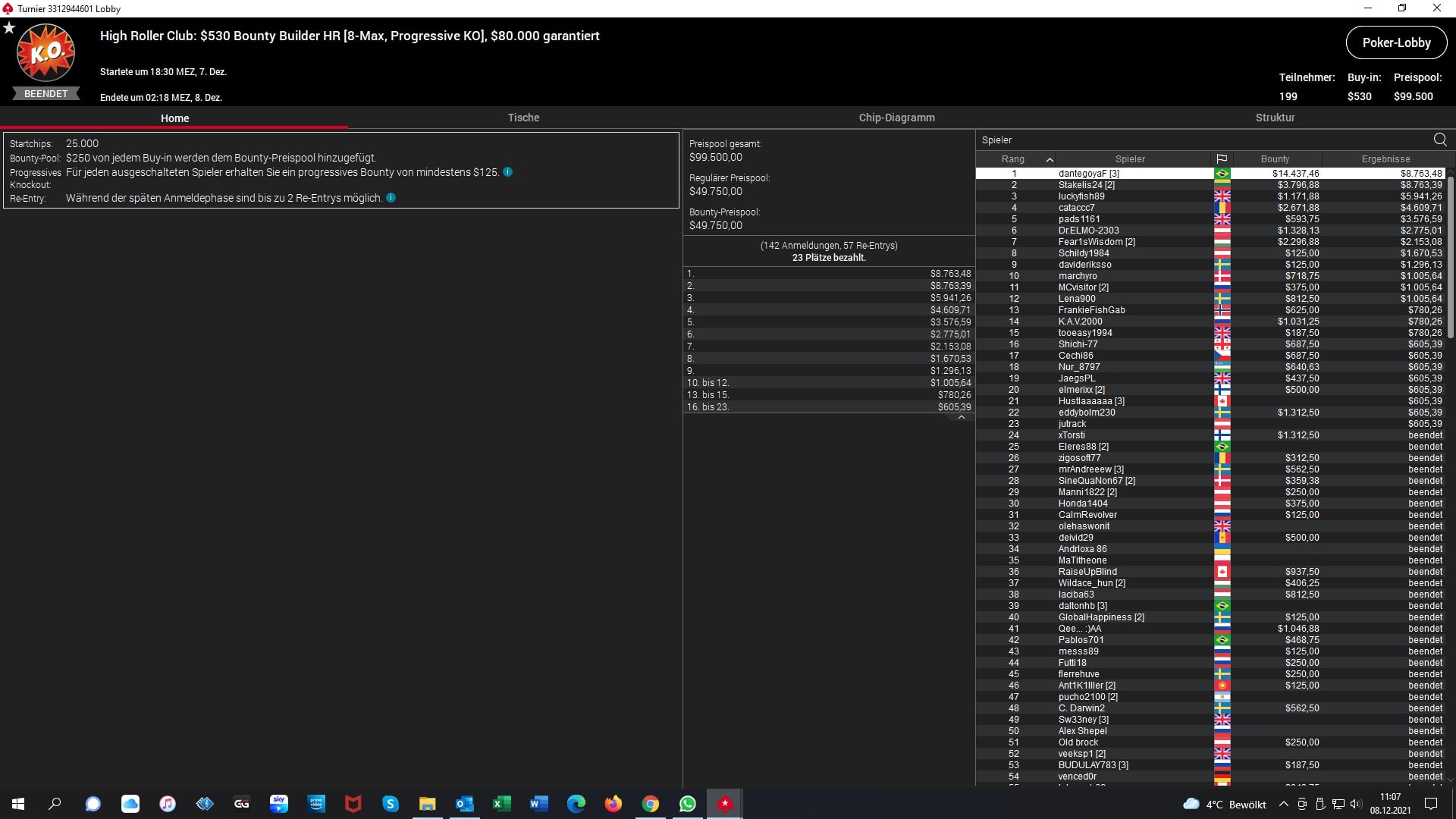The width and height of the screenshot is (1456, 819).
Task: Click the Re-Entry info icon
Action: pos(391,198)
